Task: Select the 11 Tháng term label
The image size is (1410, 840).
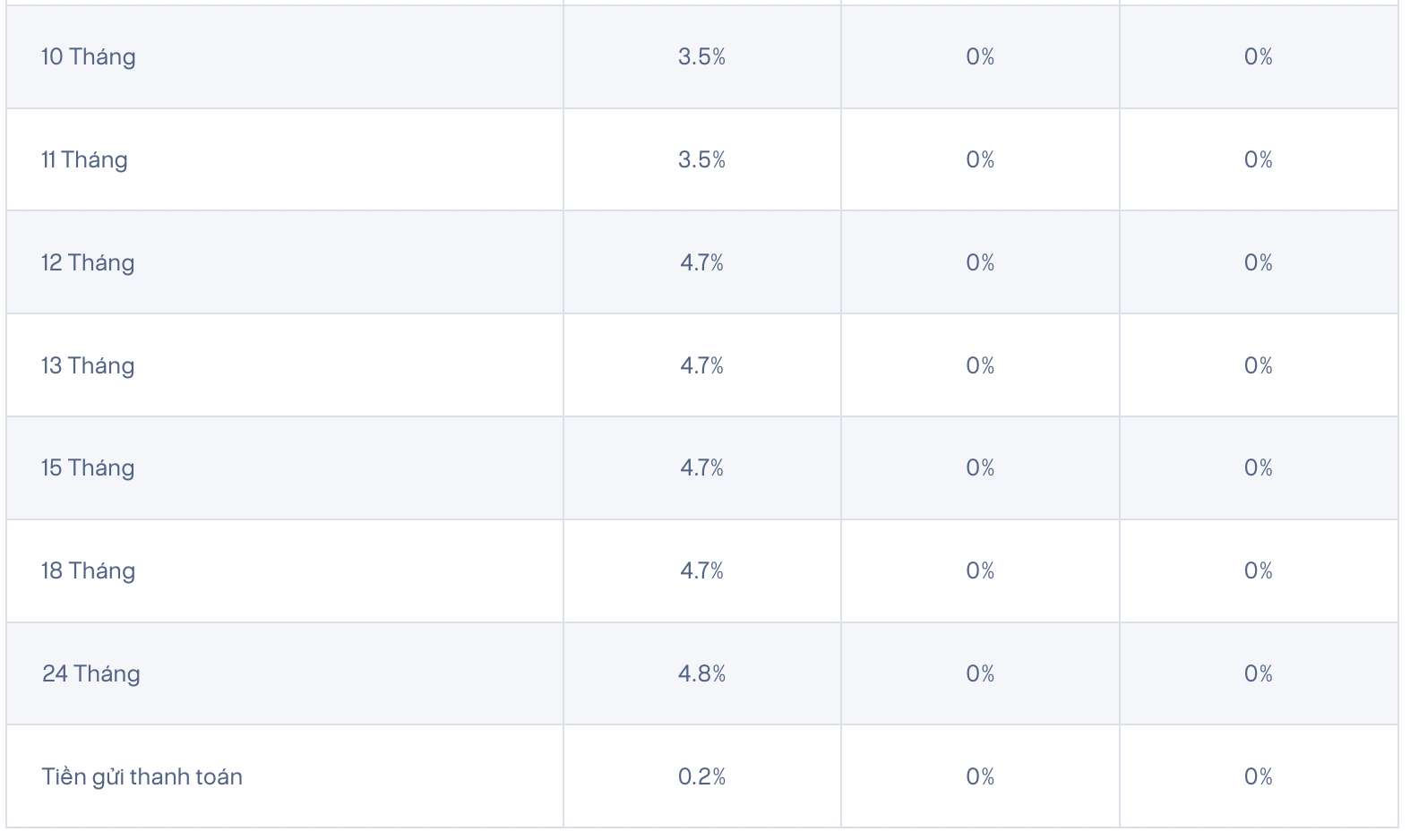Action: pos(84,160)
